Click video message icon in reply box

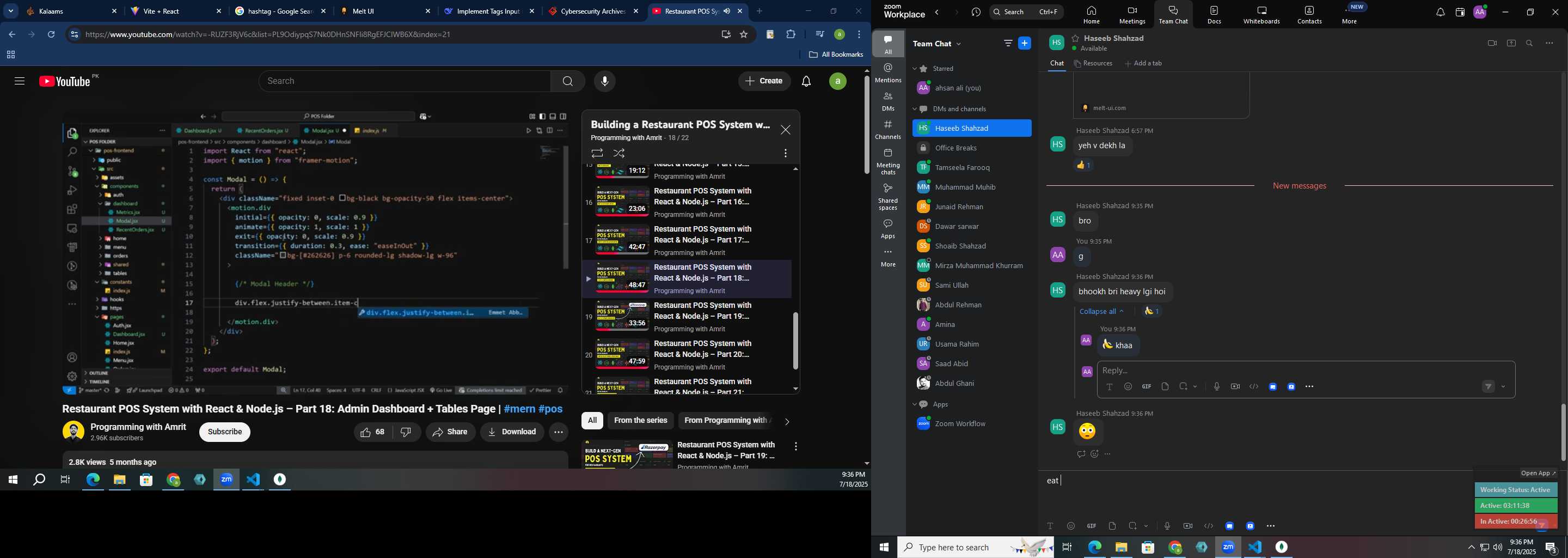tap(1235, 387)
